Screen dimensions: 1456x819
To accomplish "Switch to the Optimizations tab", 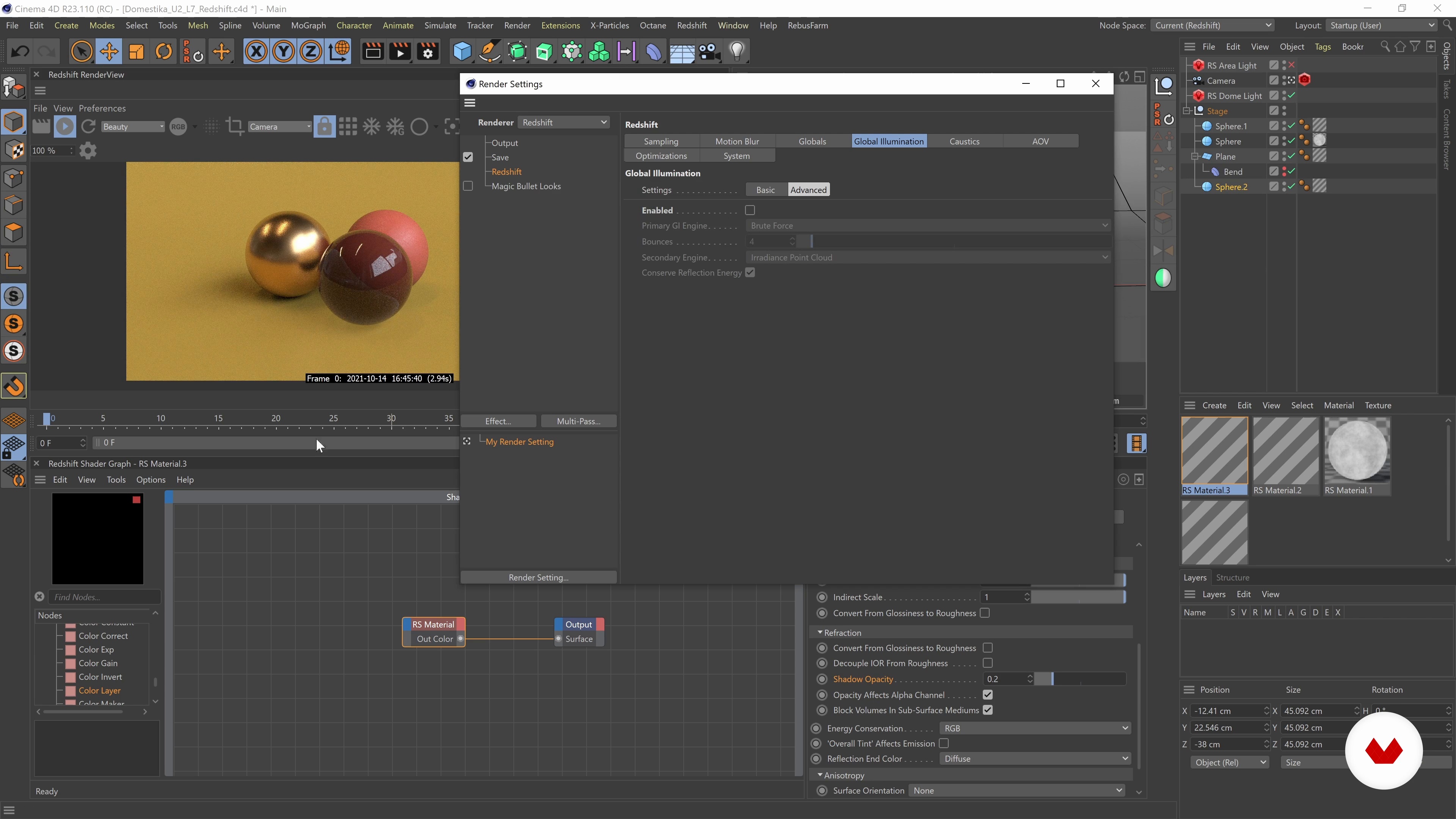I will [x=661, y=156].
